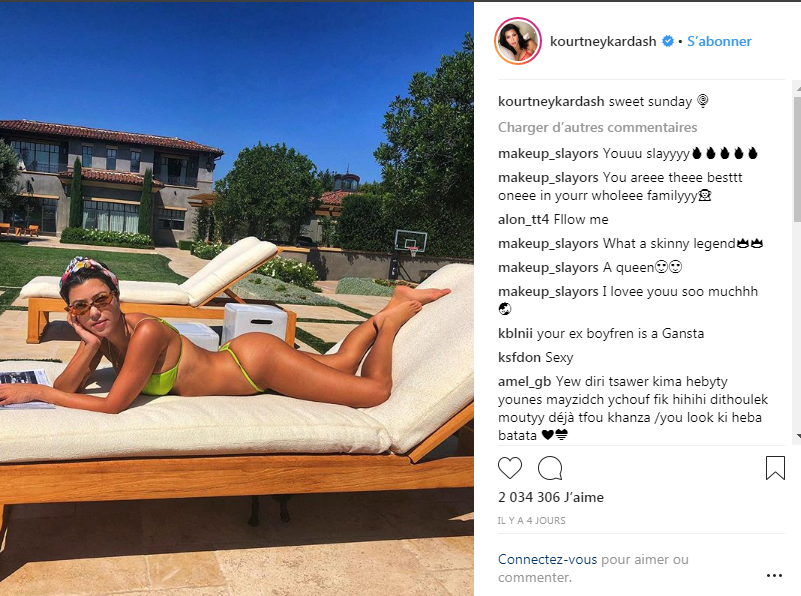The width and height of the screenshot is (801, 596).
Task: View likes list at 2 034 306 J'aime
Action: (x=551, y=497)
